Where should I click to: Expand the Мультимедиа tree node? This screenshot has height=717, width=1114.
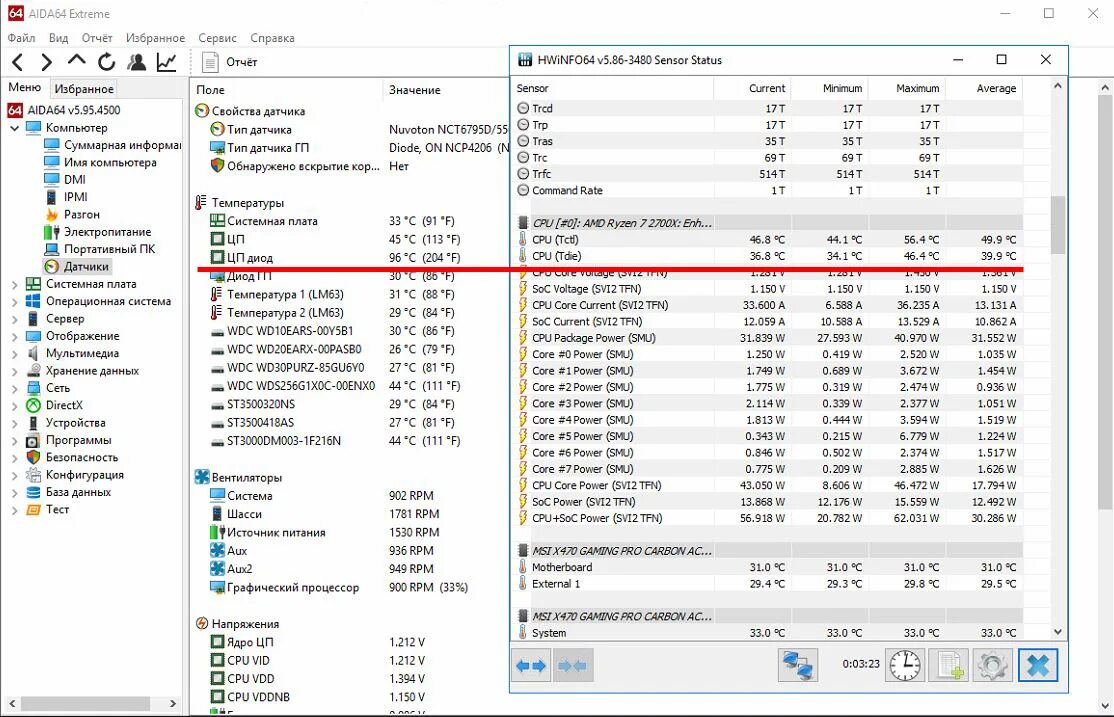pyautogui.click(x=15, y=353)
